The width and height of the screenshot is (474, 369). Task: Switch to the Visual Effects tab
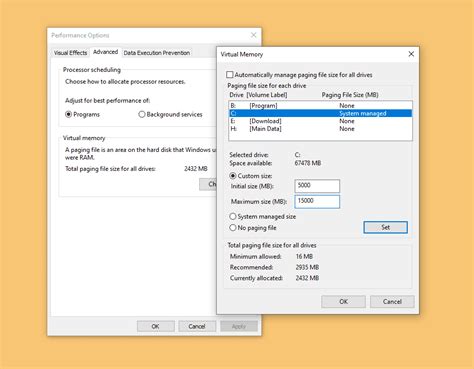click(70, 53)
